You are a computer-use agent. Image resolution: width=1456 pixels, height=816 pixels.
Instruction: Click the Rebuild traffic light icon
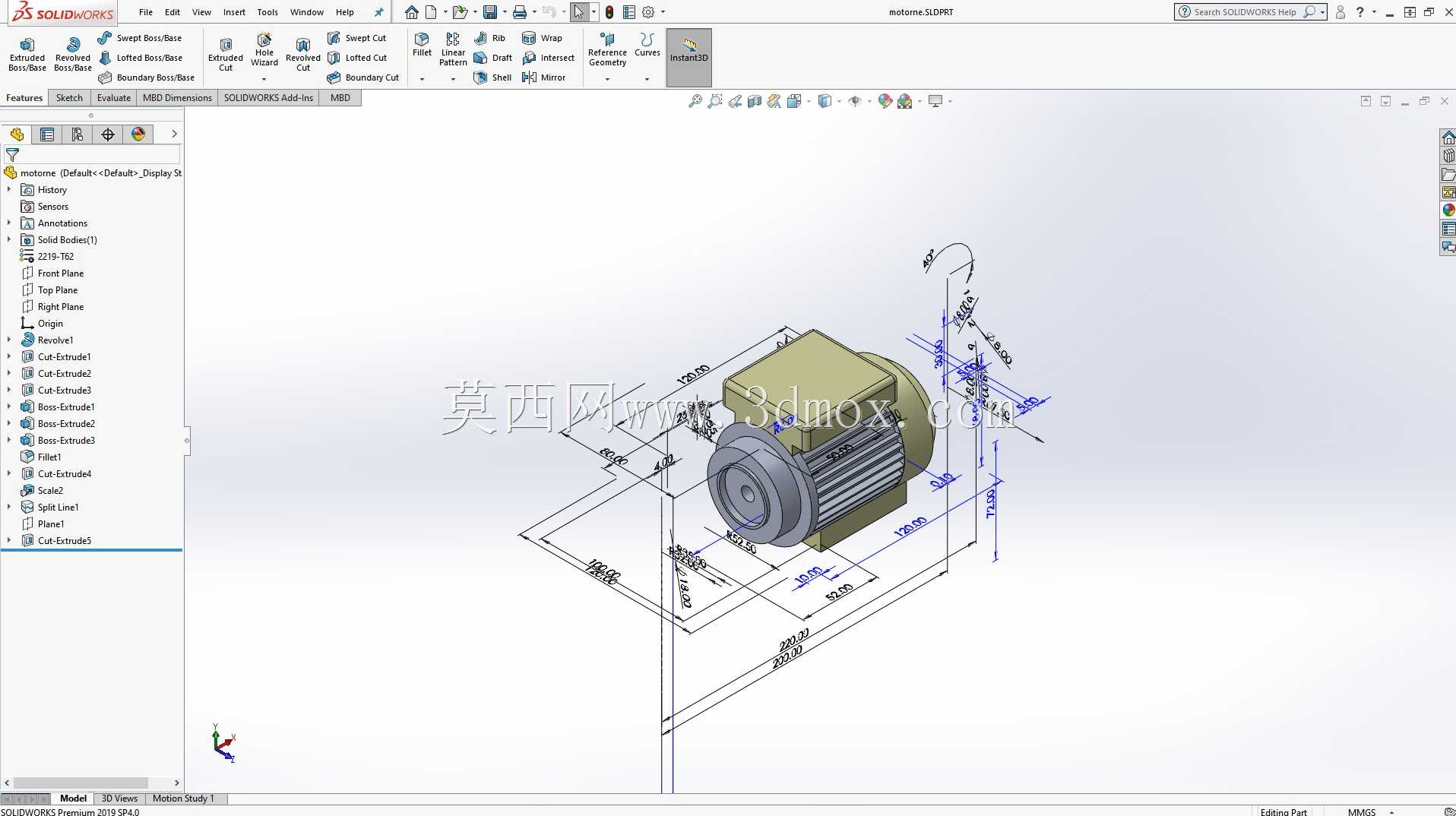[609, 12]
